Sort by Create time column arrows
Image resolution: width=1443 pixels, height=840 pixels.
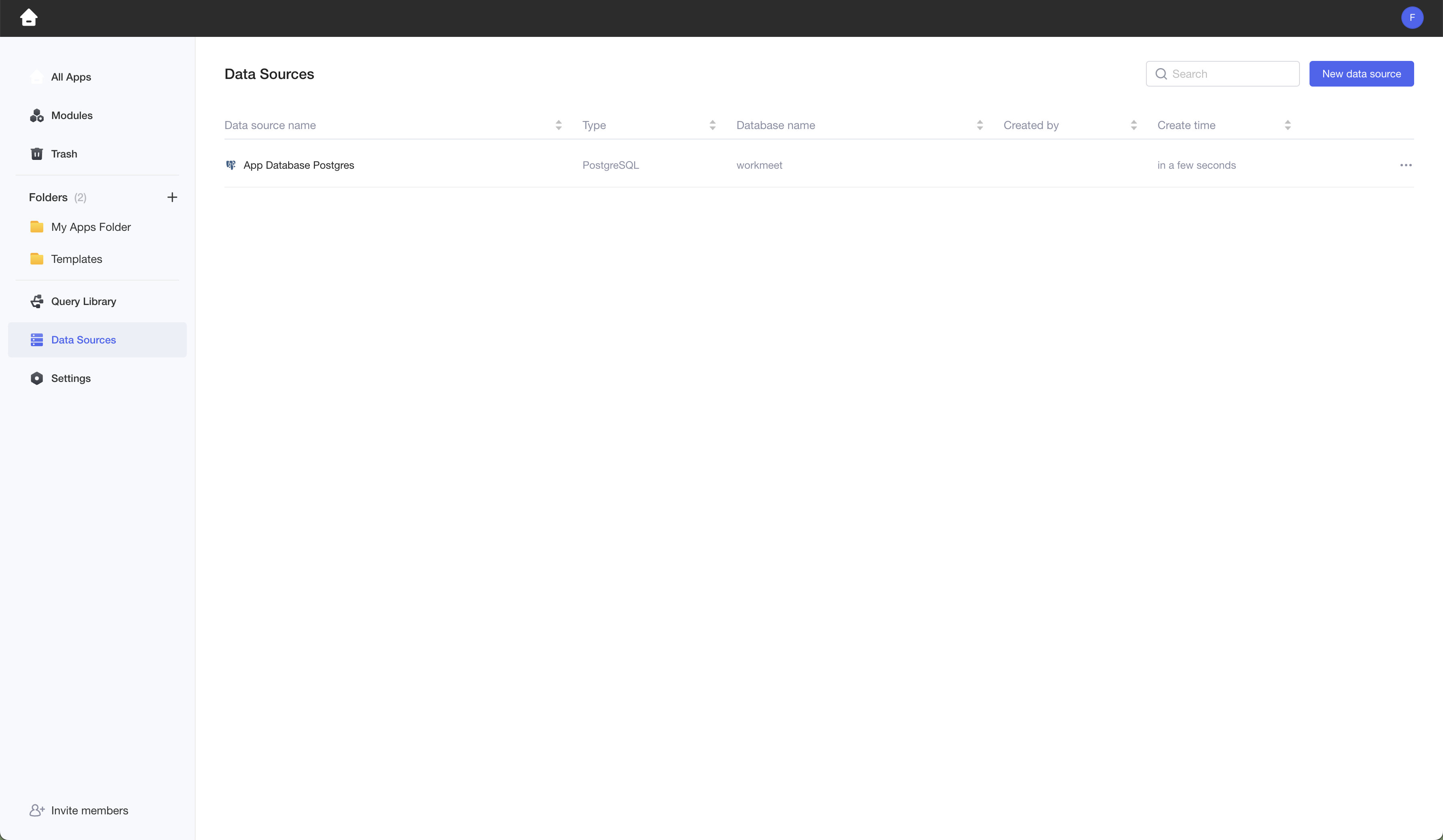pos(1287,125)
